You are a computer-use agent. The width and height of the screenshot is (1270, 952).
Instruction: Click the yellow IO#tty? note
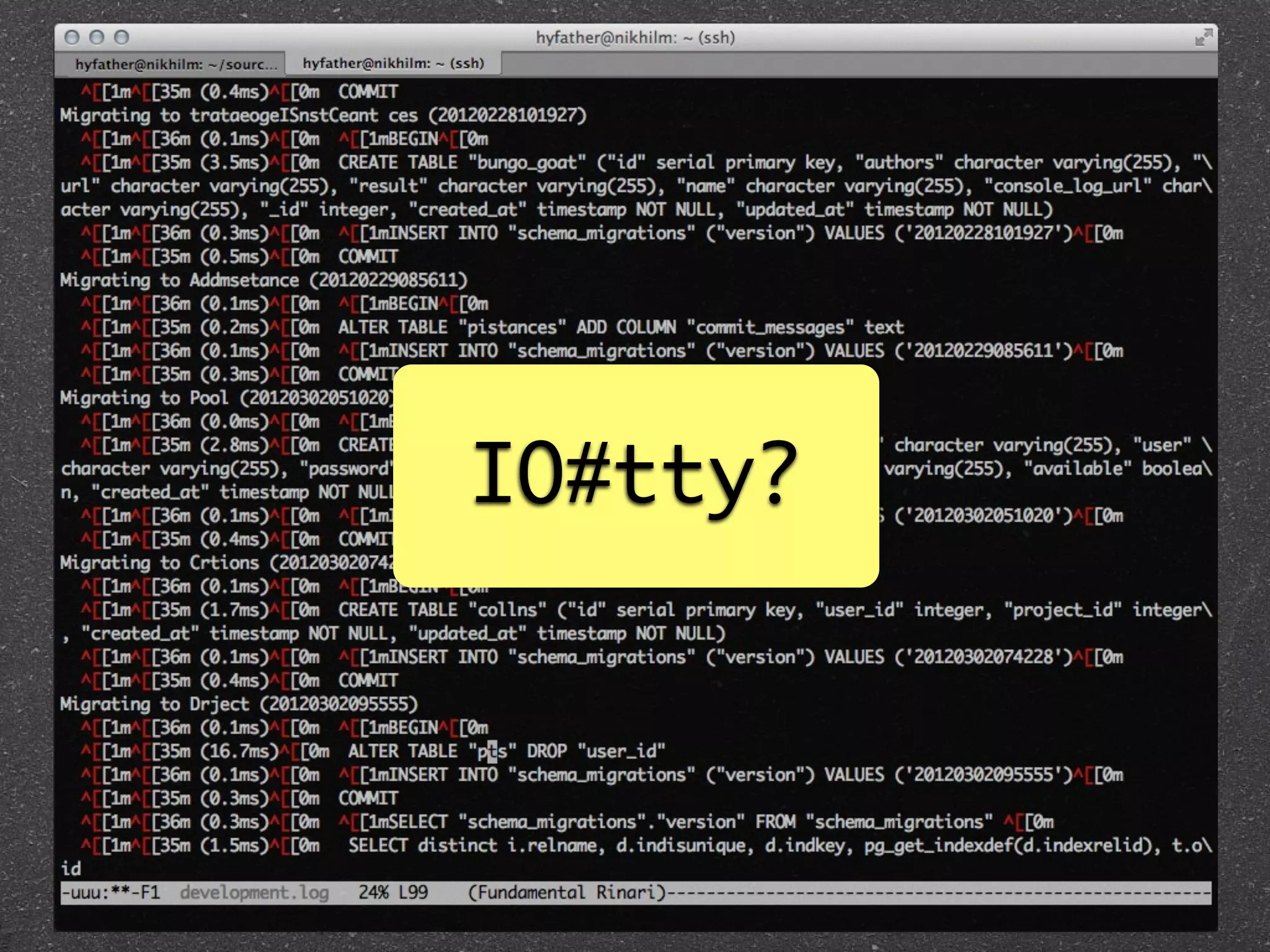click(636, 475)
